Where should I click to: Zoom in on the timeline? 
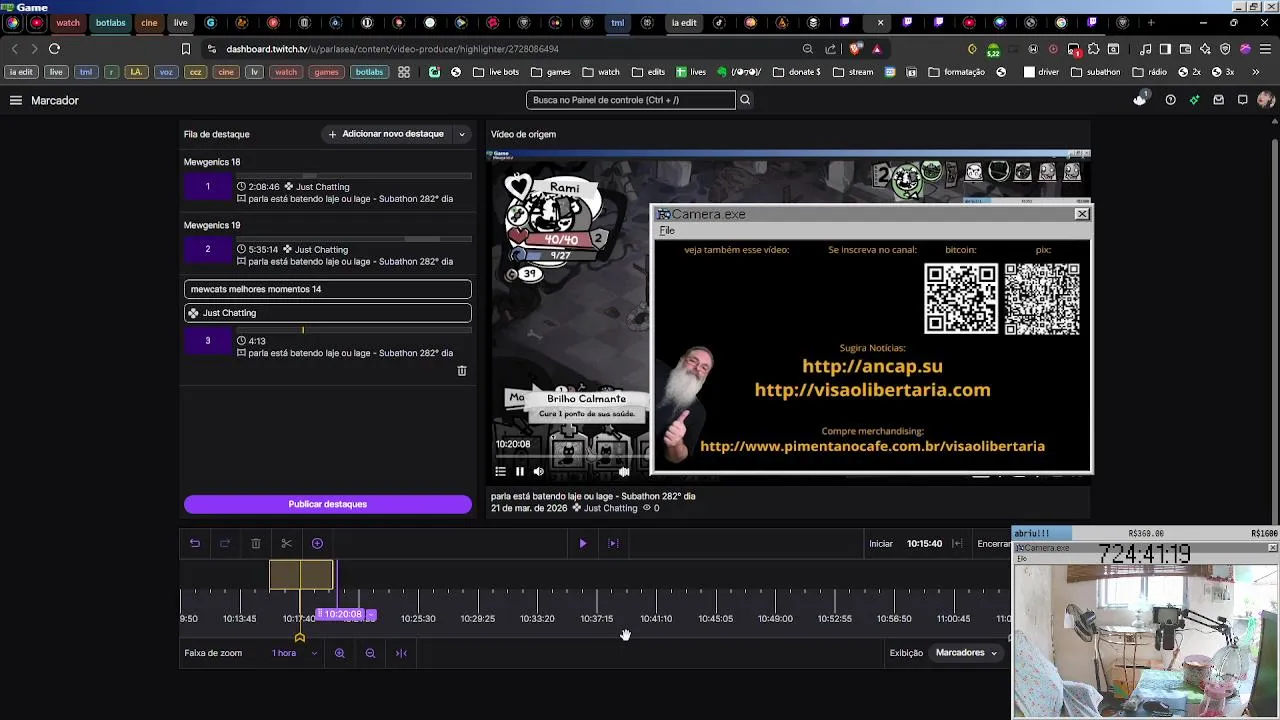(340, 653)
